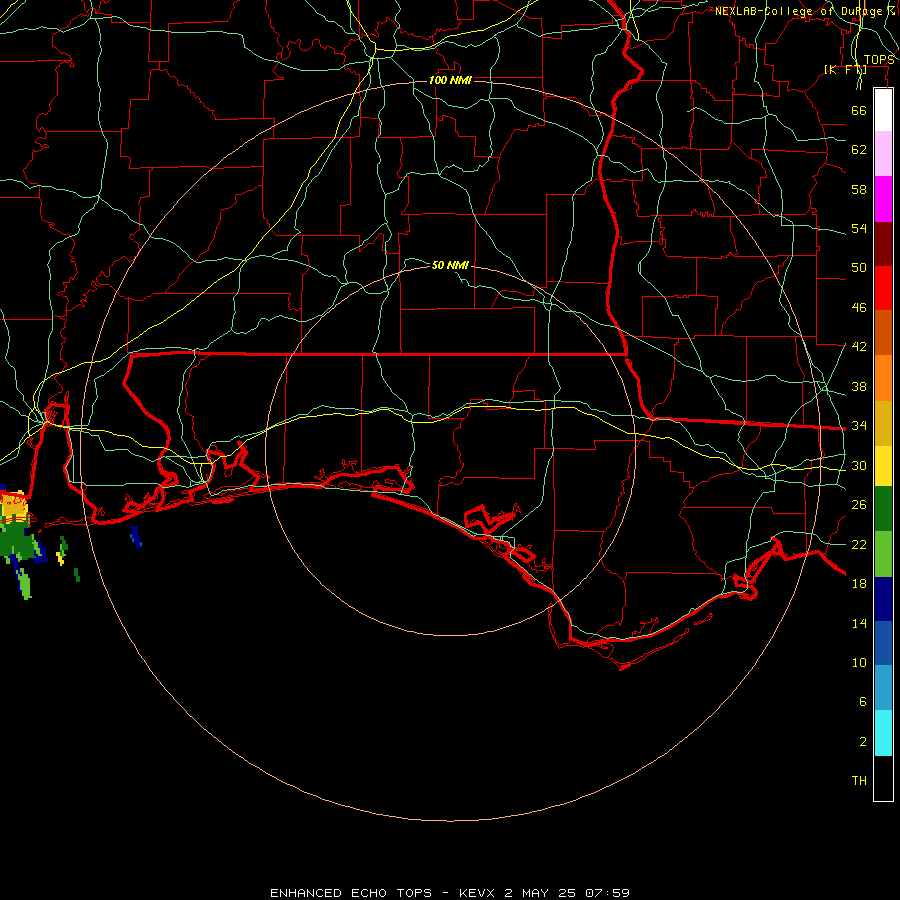900x900 pixels.
Task: Click the orange 38-42 legend swatch
Action: point(883,378)
